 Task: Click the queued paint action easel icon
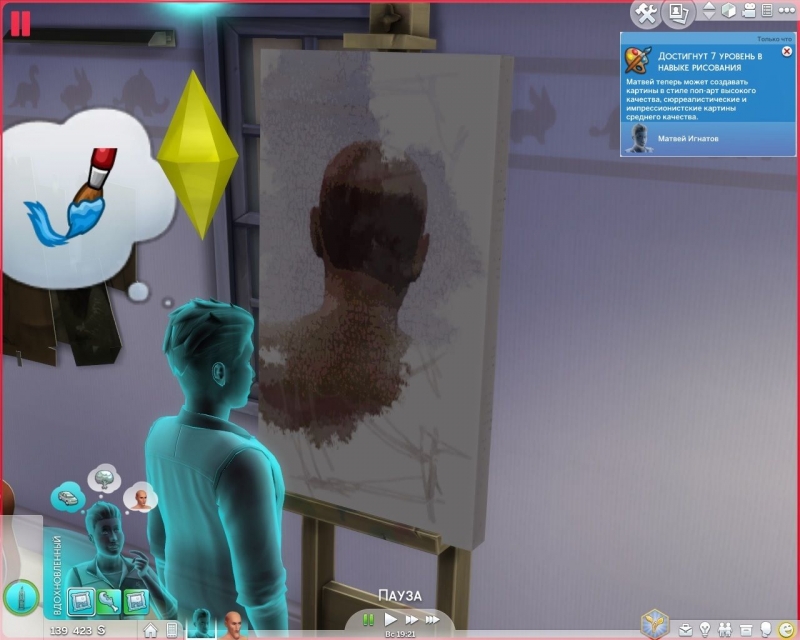(21, 598)
